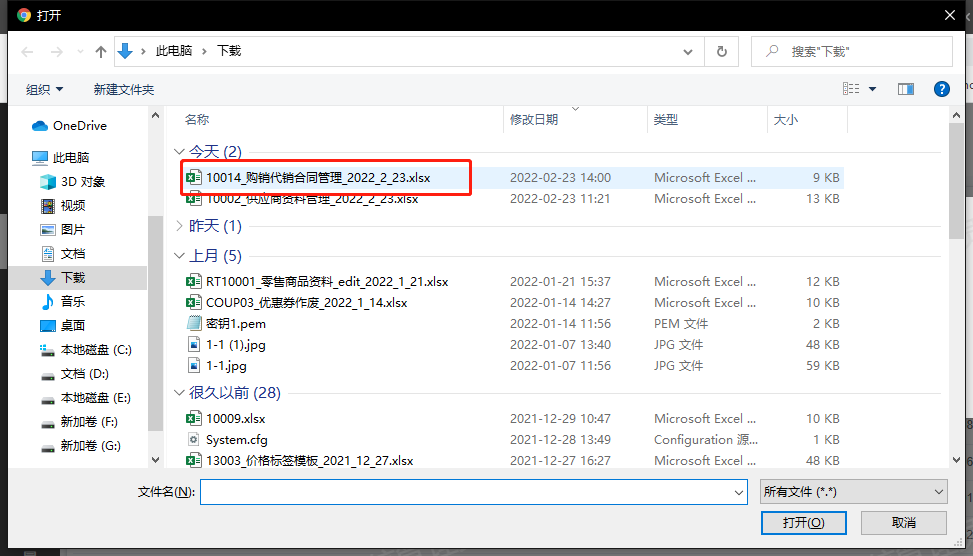973x556 pixels.
Task: Open 本地磁盘 (C:) drive
Action: pos(86,350)
